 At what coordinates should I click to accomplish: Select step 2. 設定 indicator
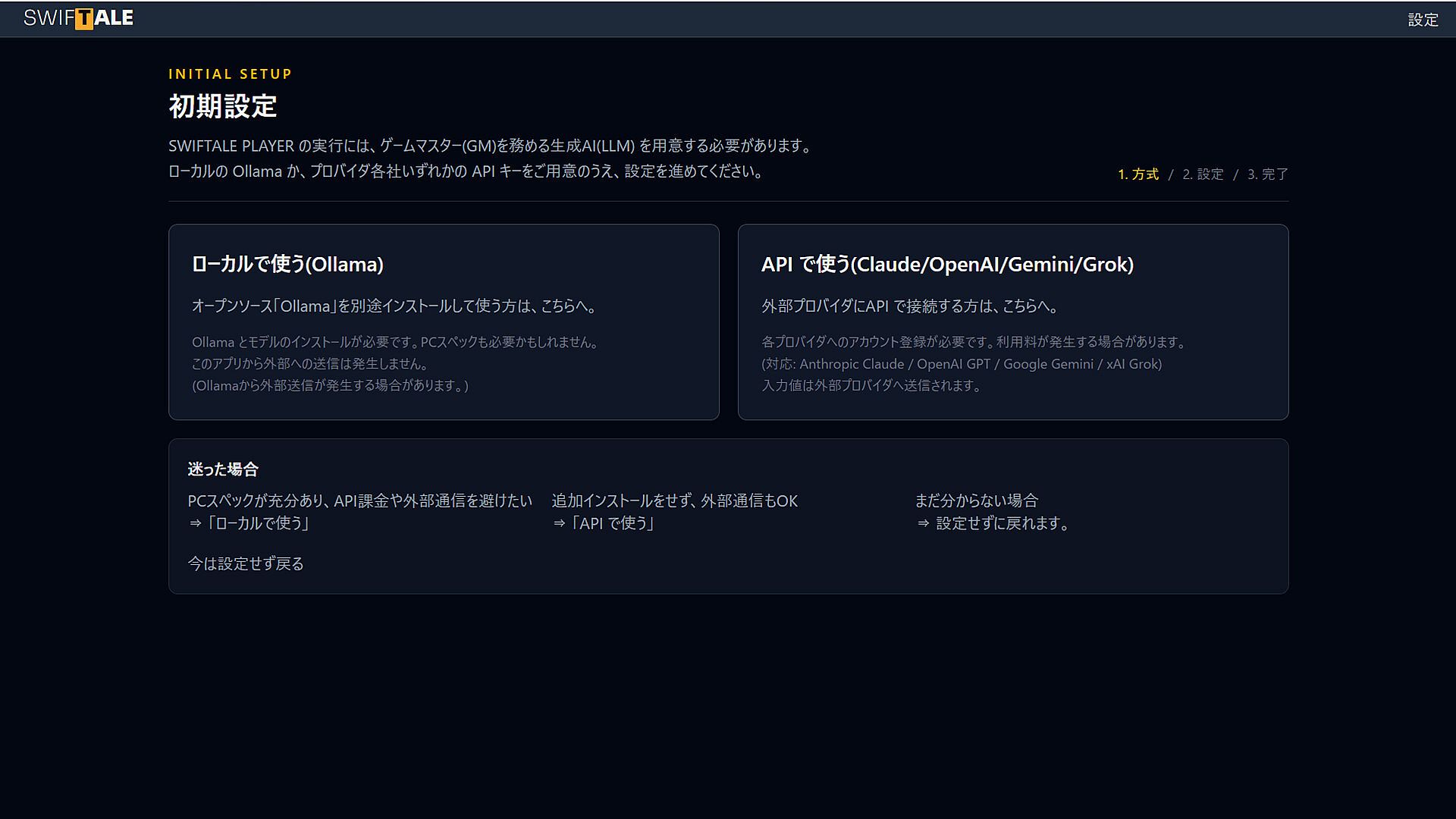point(1203,174)
